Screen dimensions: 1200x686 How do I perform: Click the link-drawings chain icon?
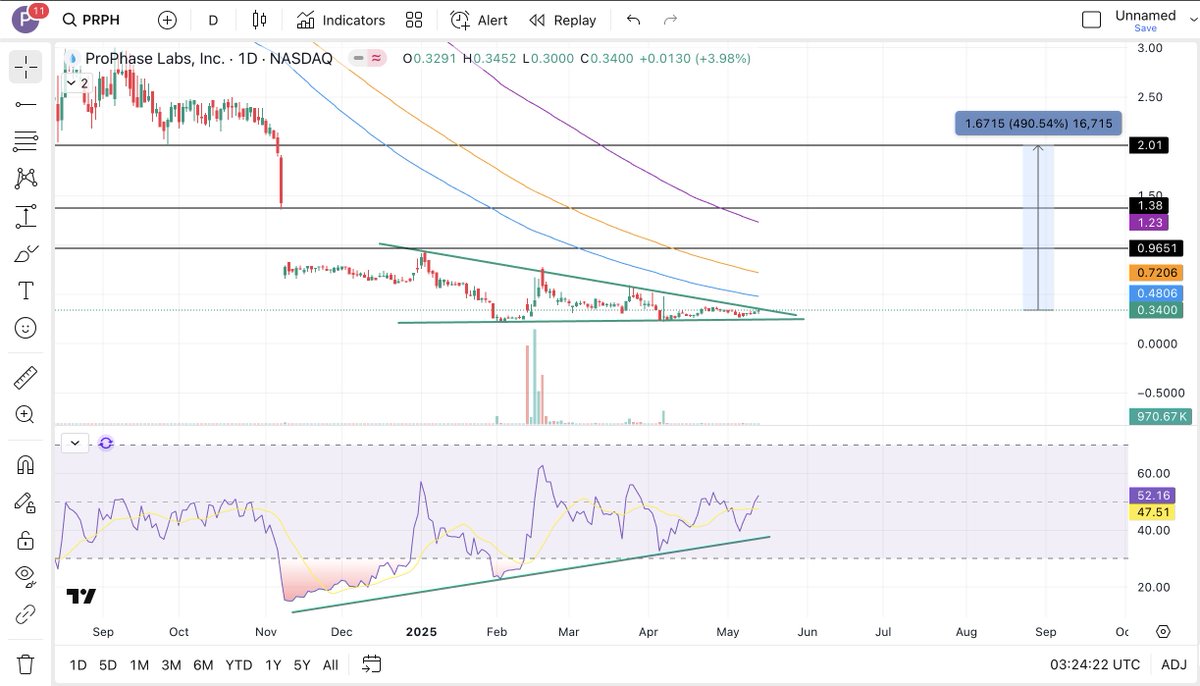26,613
